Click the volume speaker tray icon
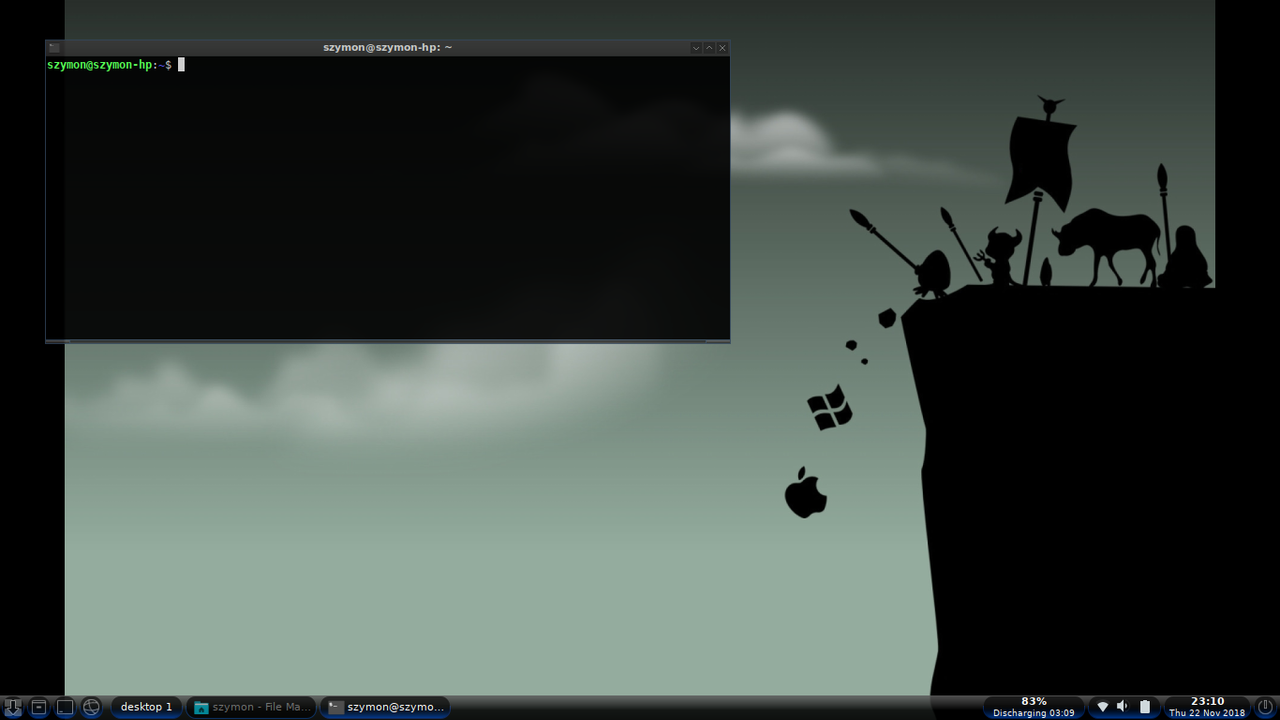This screenshot has height=720, width=1280. coord(1123,707)
